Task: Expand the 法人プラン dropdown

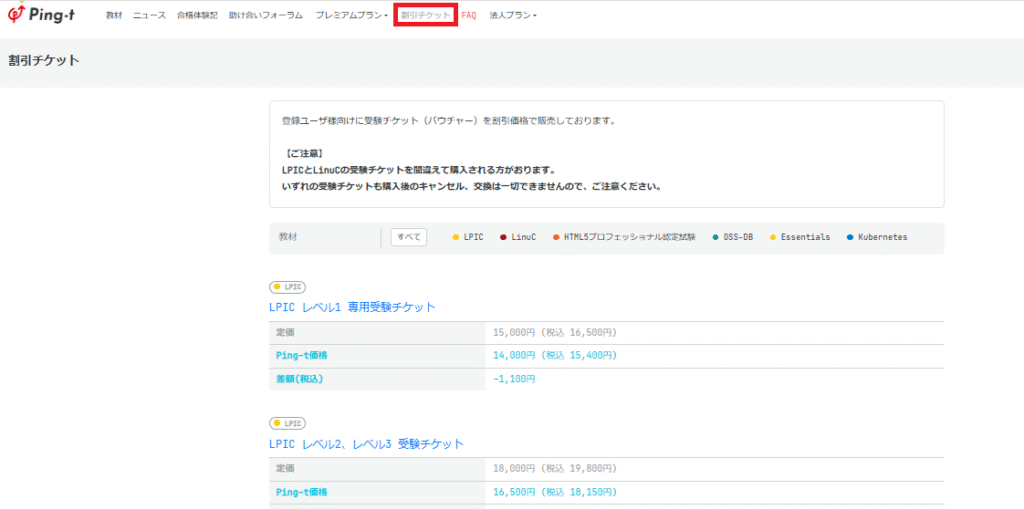Action: tap(513, 16)
